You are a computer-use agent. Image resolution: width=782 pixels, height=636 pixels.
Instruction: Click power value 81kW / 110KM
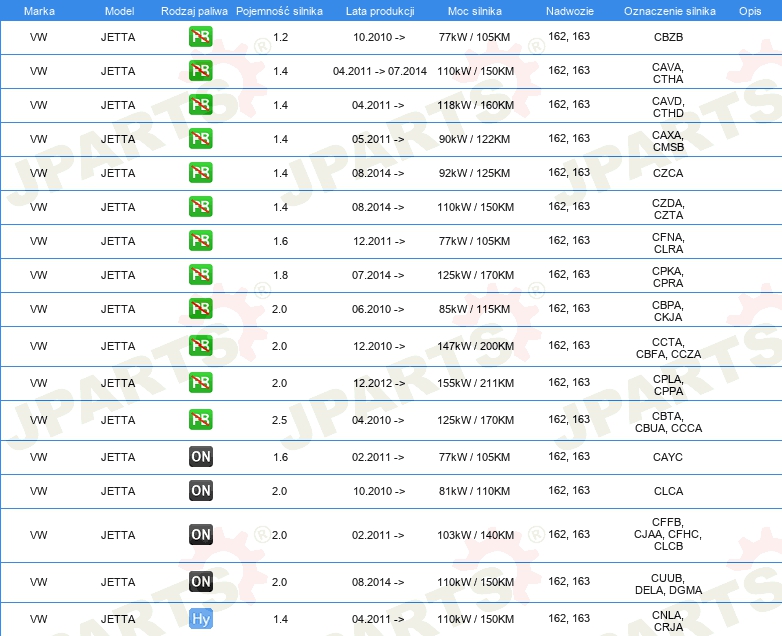[x=474, y=491]
